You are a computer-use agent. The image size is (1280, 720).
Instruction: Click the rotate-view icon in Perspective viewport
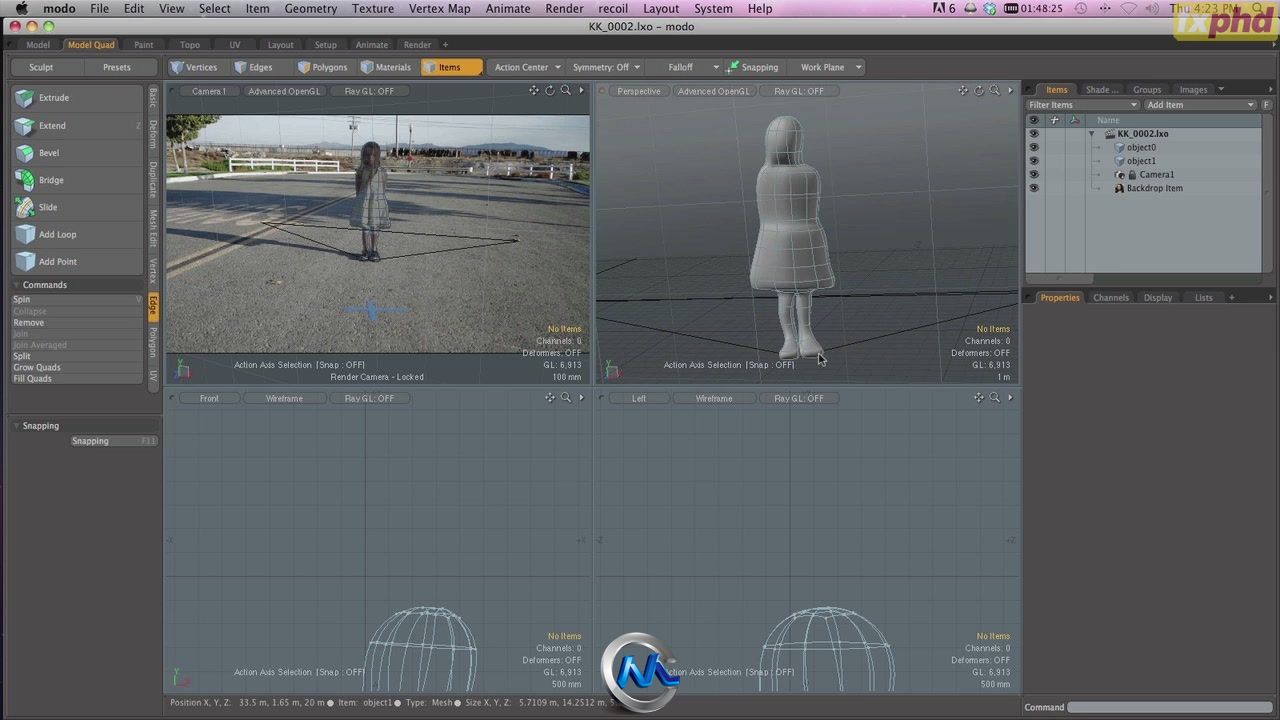click(978, 91)
